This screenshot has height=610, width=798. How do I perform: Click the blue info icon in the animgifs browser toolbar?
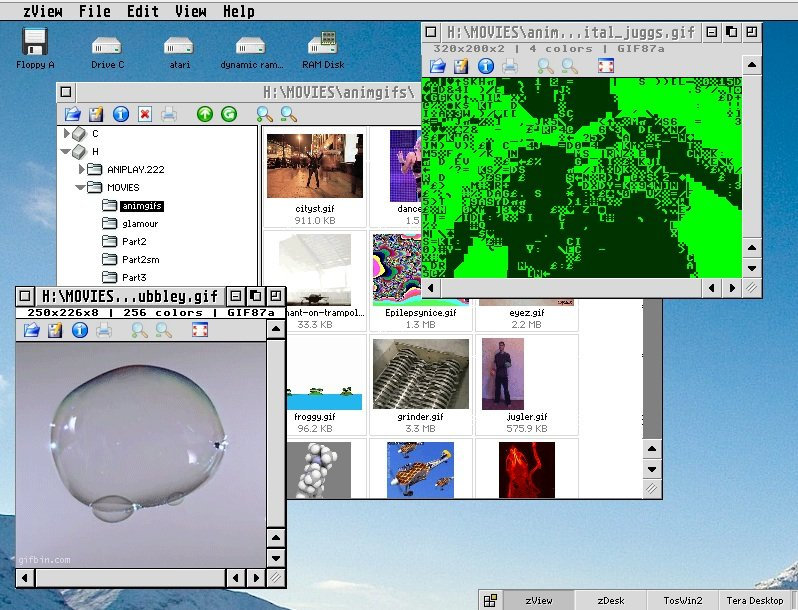click(x=121, y=114)
